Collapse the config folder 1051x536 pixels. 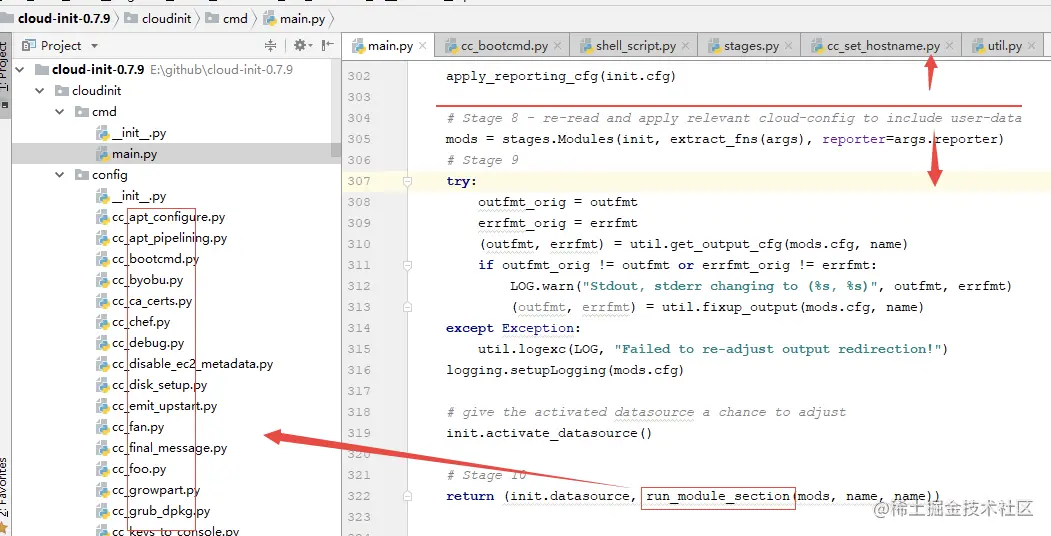(x=60, y=175)
